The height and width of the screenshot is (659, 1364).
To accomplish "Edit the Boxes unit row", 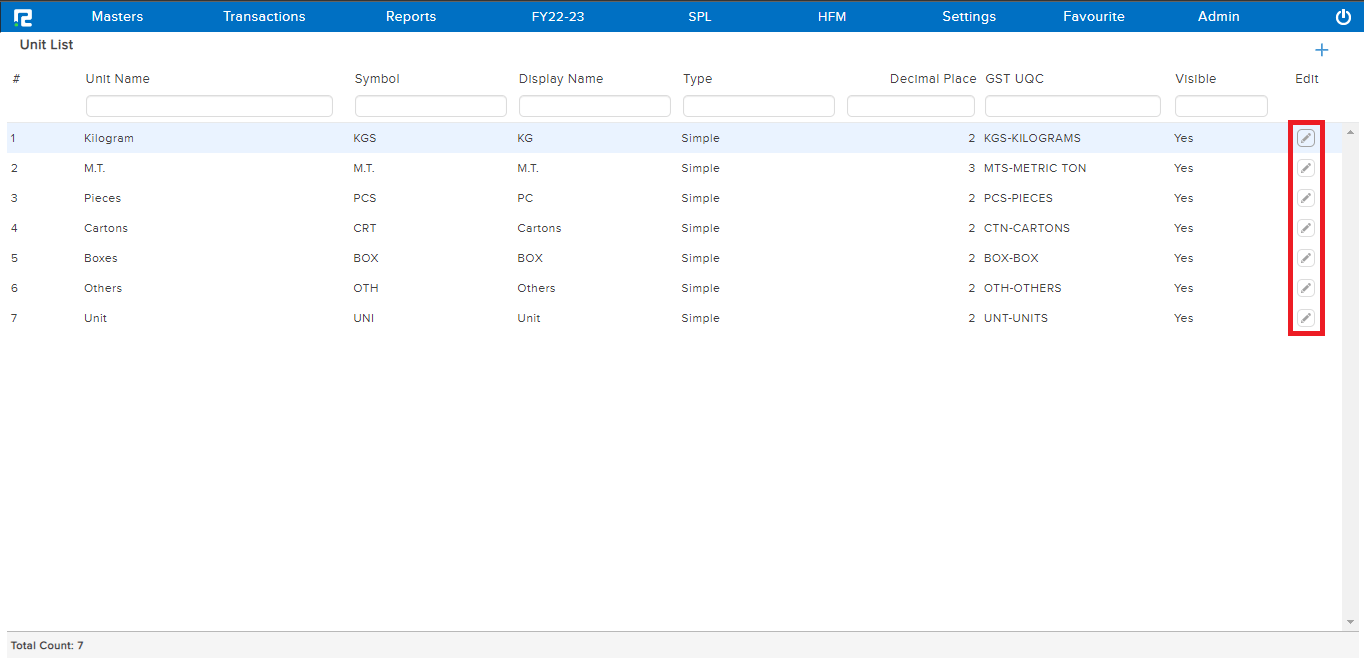I will (1305, 258).
